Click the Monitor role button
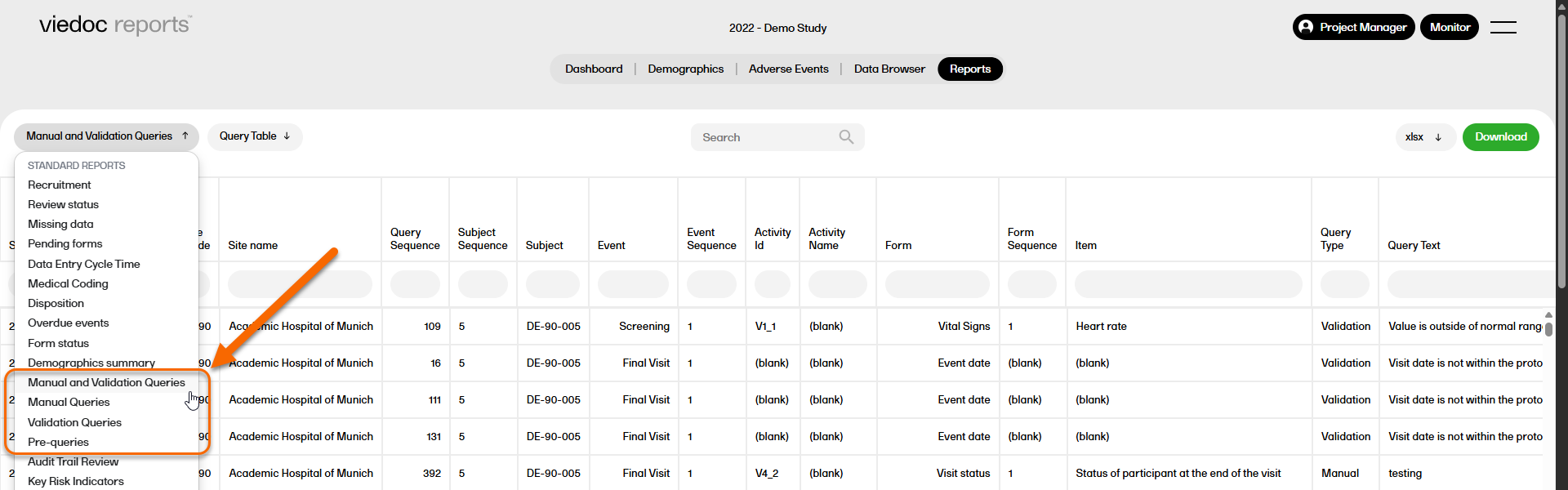 (1449, 27)
